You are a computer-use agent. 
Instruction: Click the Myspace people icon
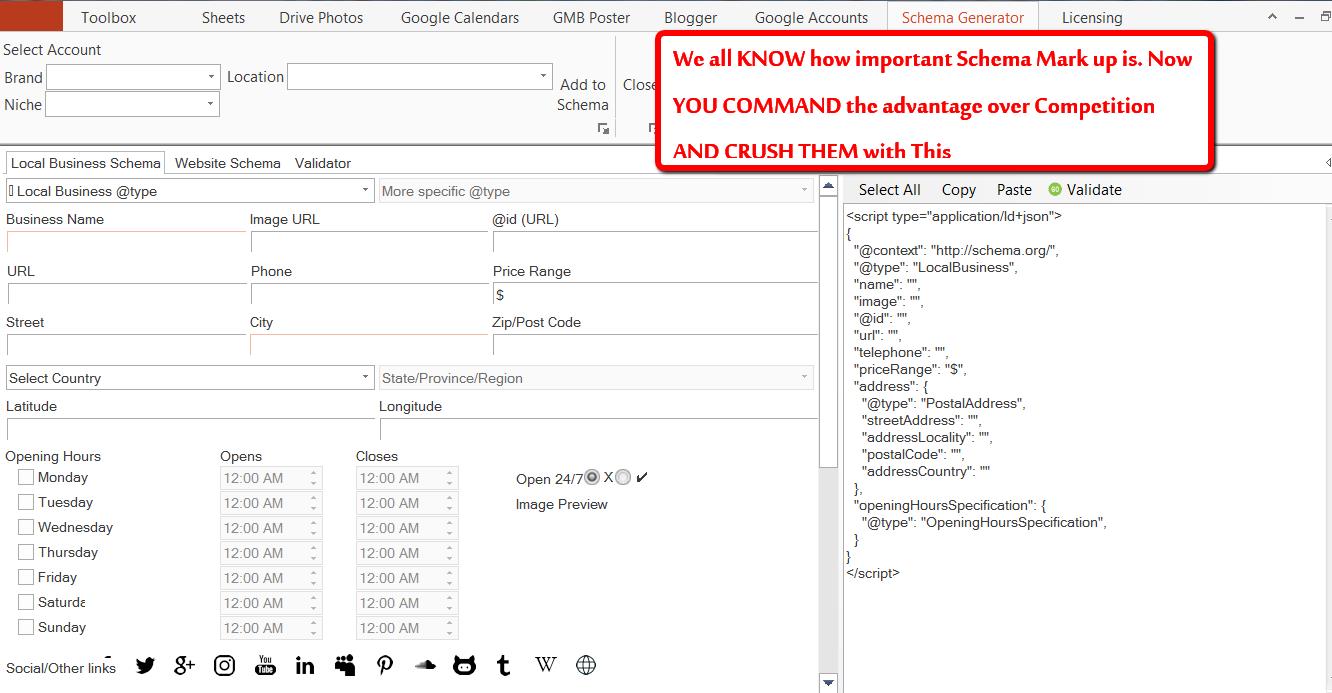345,665
